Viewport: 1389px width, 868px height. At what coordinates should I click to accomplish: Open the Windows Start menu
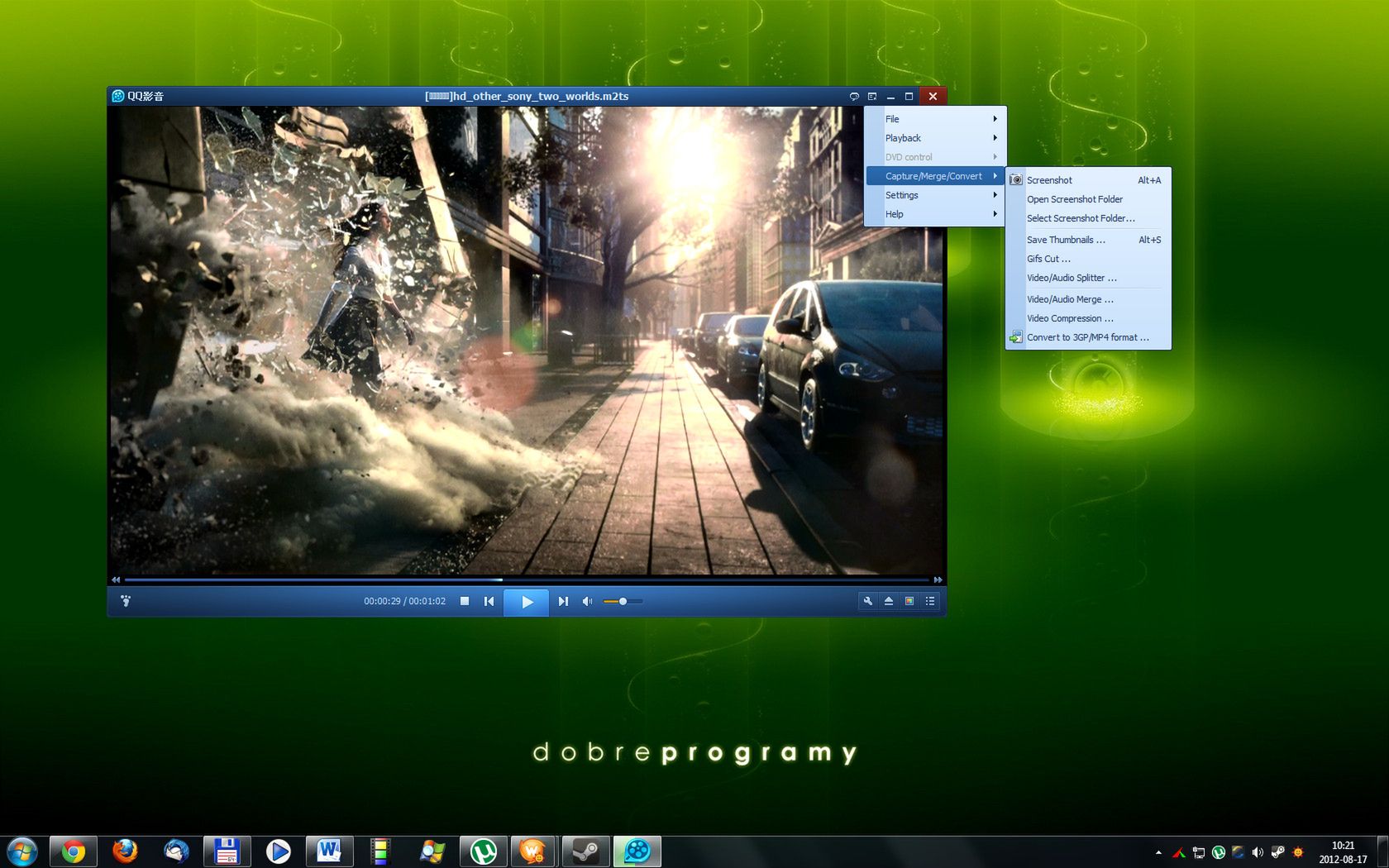pos(21,851)
